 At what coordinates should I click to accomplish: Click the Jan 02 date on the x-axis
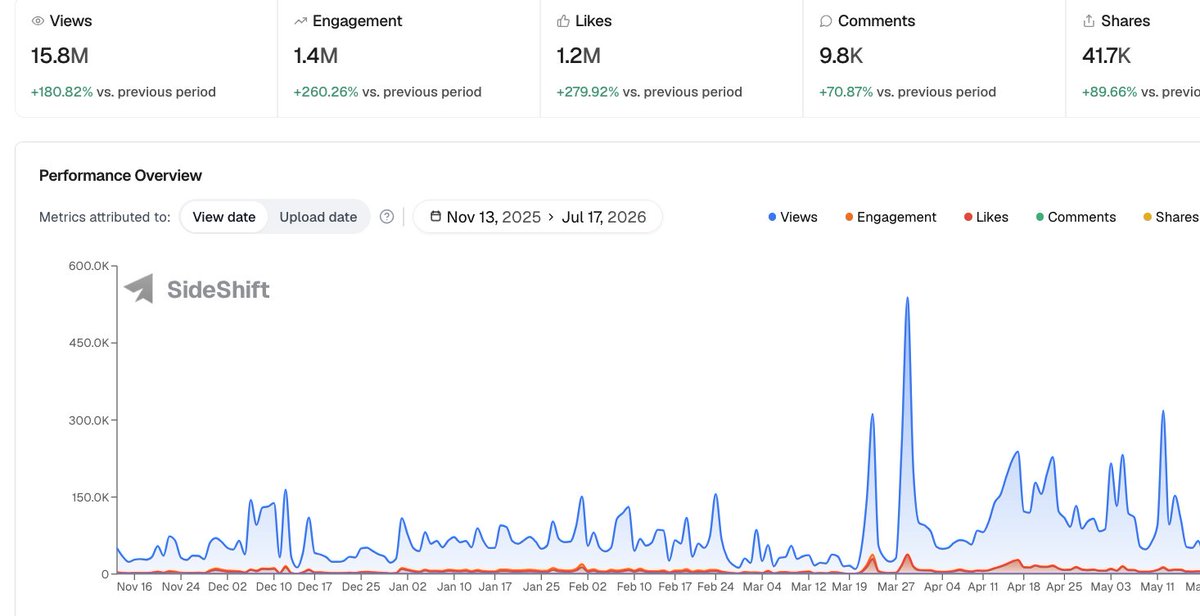click(408, 587)
